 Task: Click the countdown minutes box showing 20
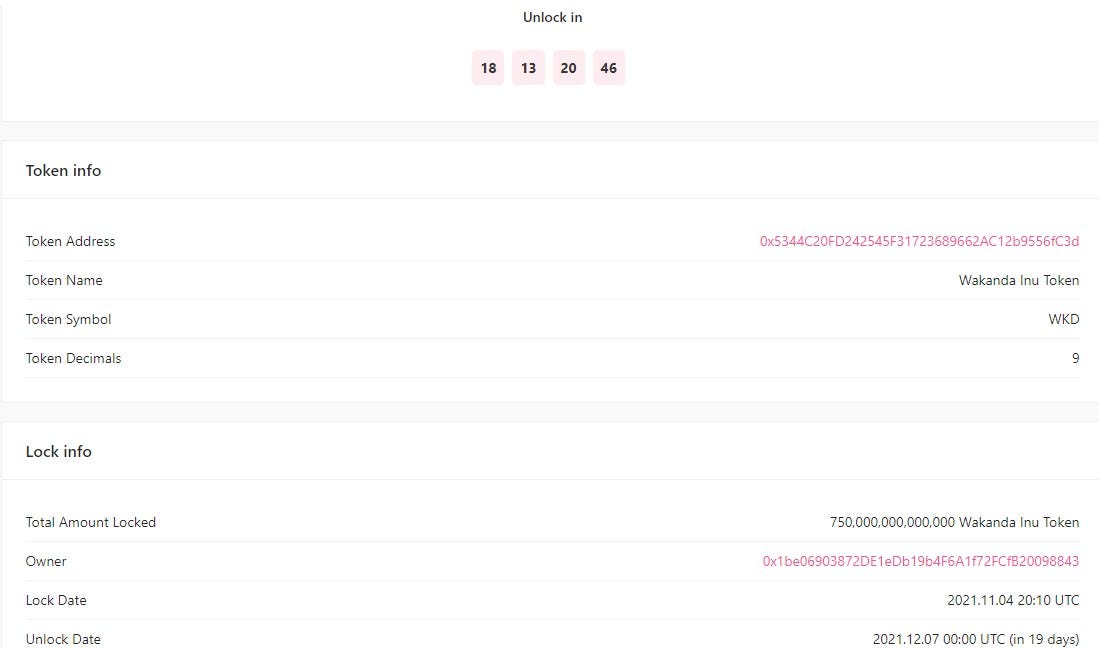point(568,68)
